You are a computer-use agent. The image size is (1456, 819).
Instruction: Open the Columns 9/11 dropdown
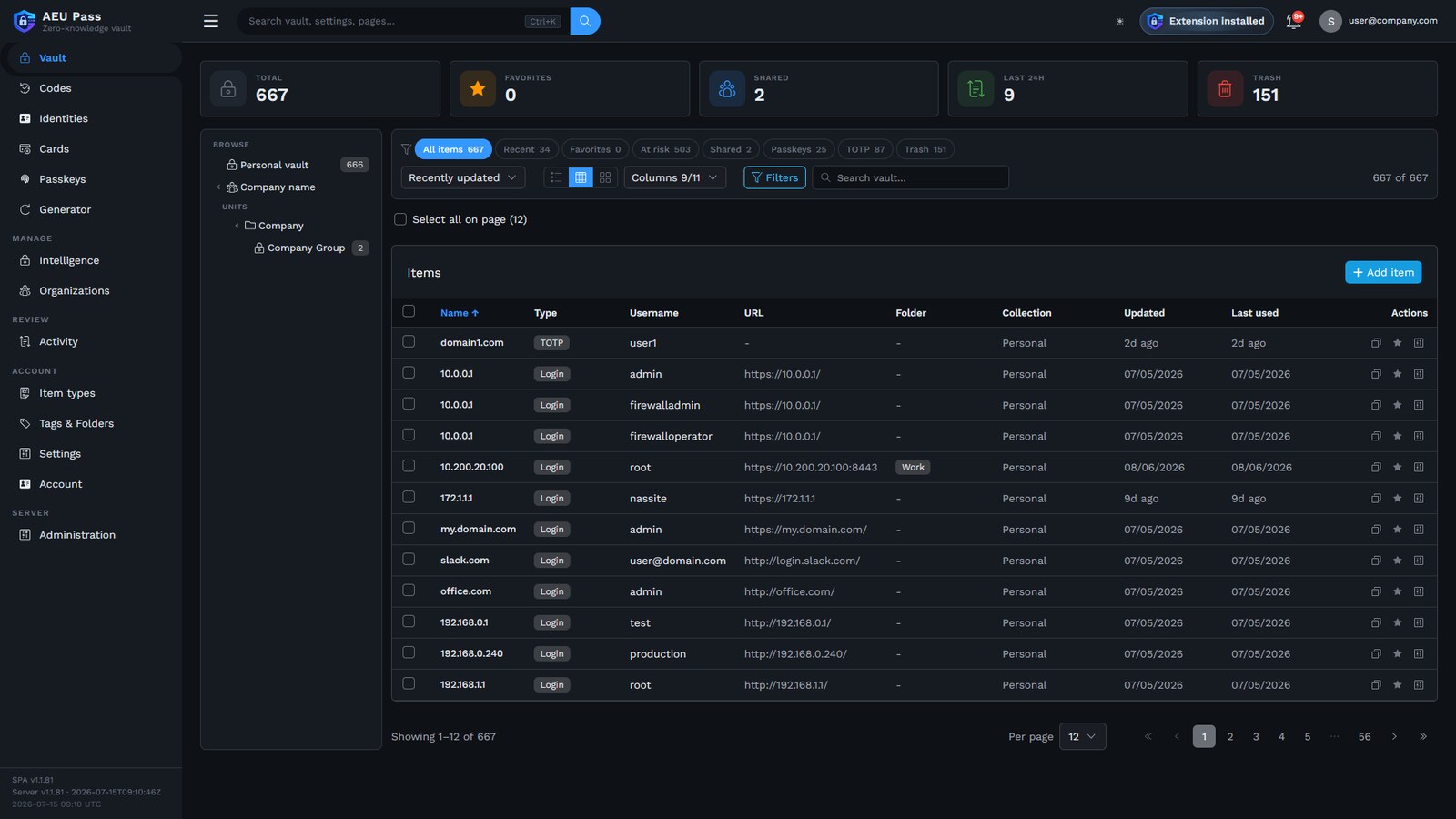click(674, 177)
